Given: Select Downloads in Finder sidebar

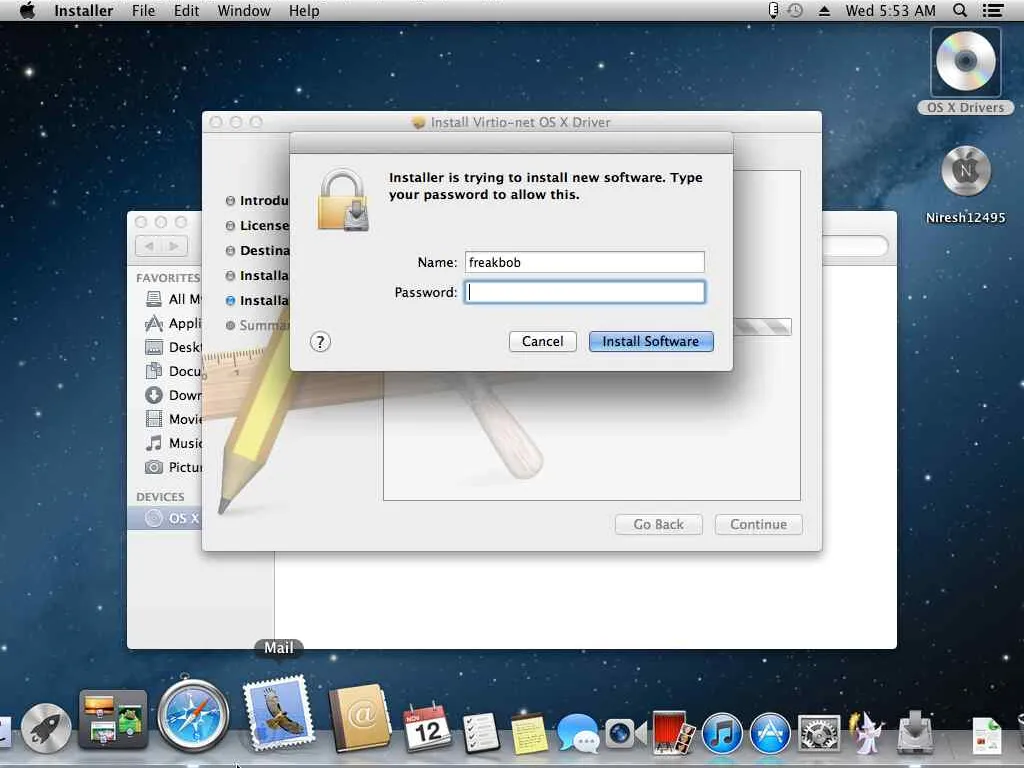Looking at the screenshot, I should pyautogui.click(x=173, y=395).
